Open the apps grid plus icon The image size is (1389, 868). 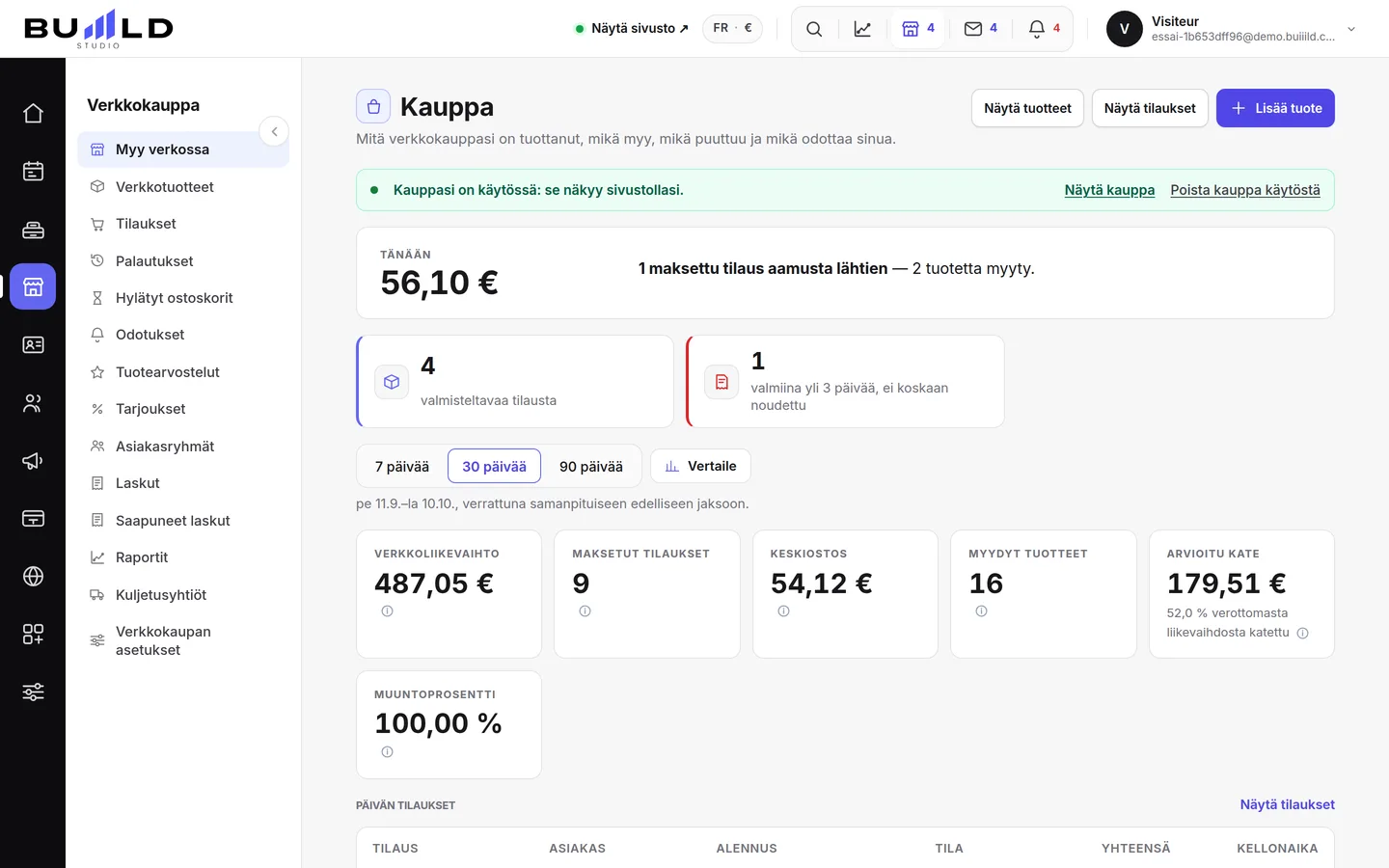(33, 635)
